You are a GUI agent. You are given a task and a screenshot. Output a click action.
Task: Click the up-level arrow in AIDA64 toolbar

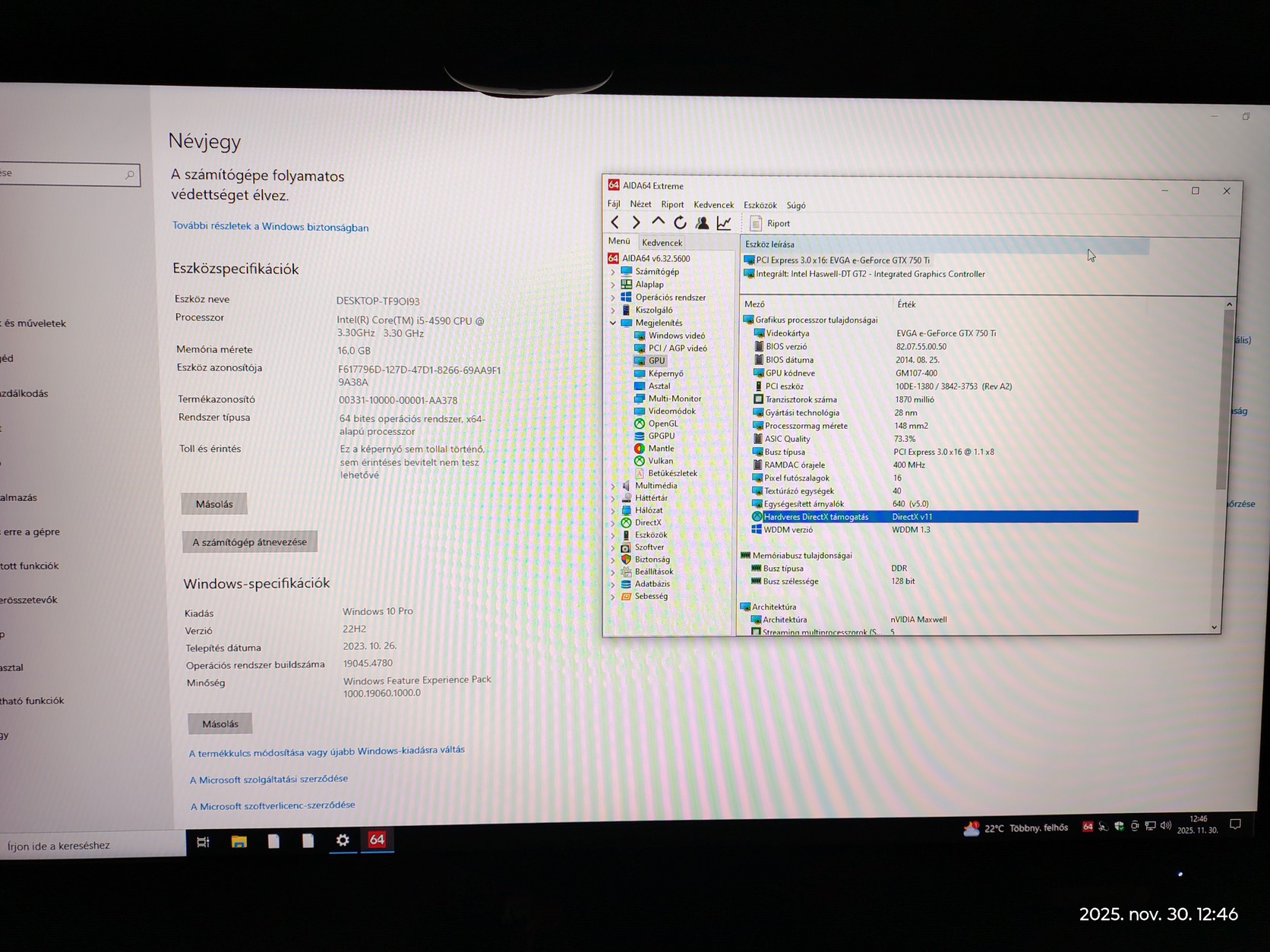658,222
